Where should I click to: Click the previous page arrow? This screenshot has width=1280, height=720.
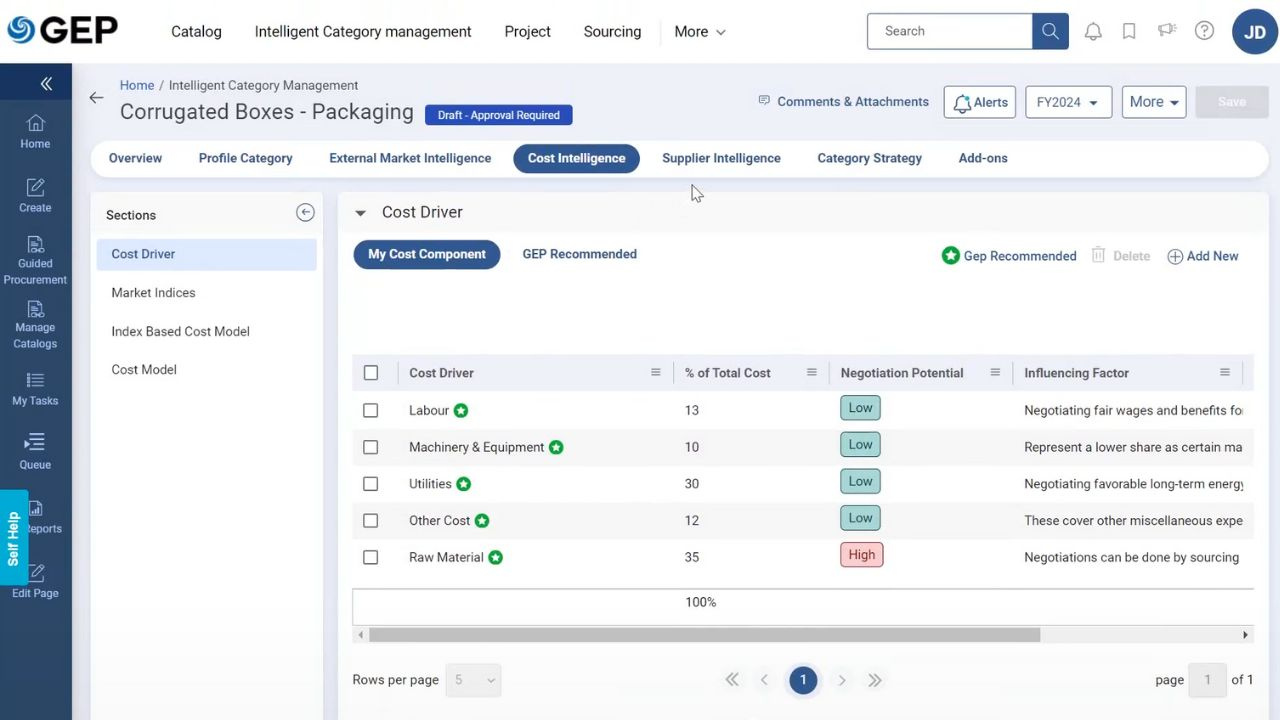pyautogui.click(x=764, y=680)
